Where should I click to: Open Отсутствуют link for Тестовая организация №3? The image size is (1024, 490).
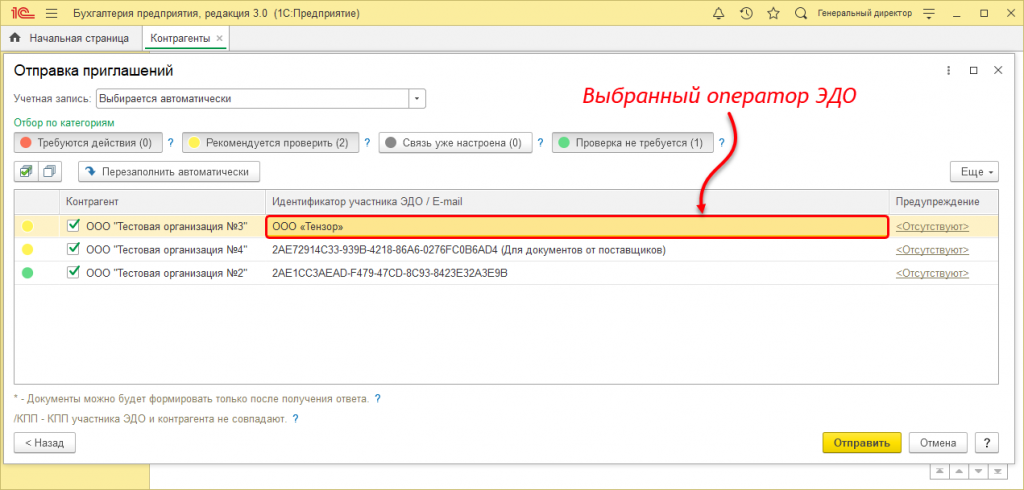[932, 227]
